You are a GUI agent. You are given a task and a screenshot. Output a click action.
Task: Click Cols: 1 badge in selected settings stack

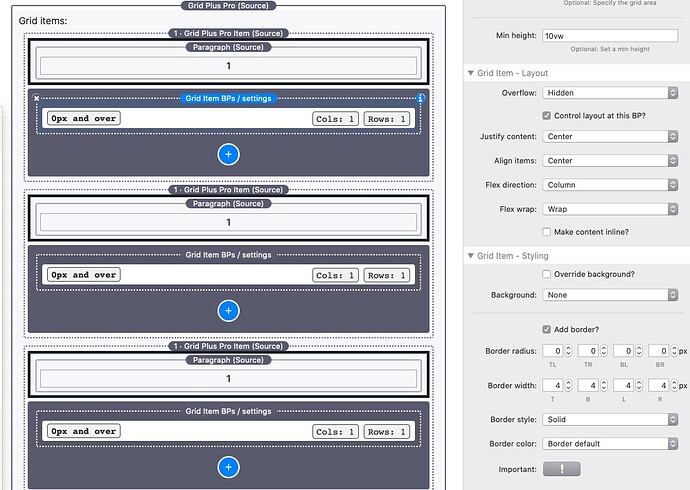pyautogui.click(x=335, y=119)
